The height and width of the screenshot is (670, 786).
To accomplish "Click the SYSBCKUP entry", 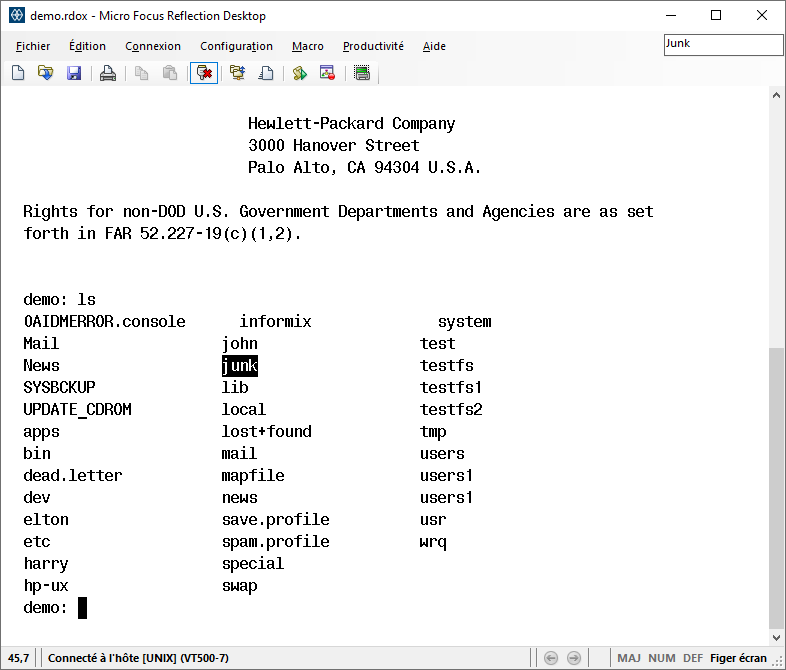I will (59, 388).
